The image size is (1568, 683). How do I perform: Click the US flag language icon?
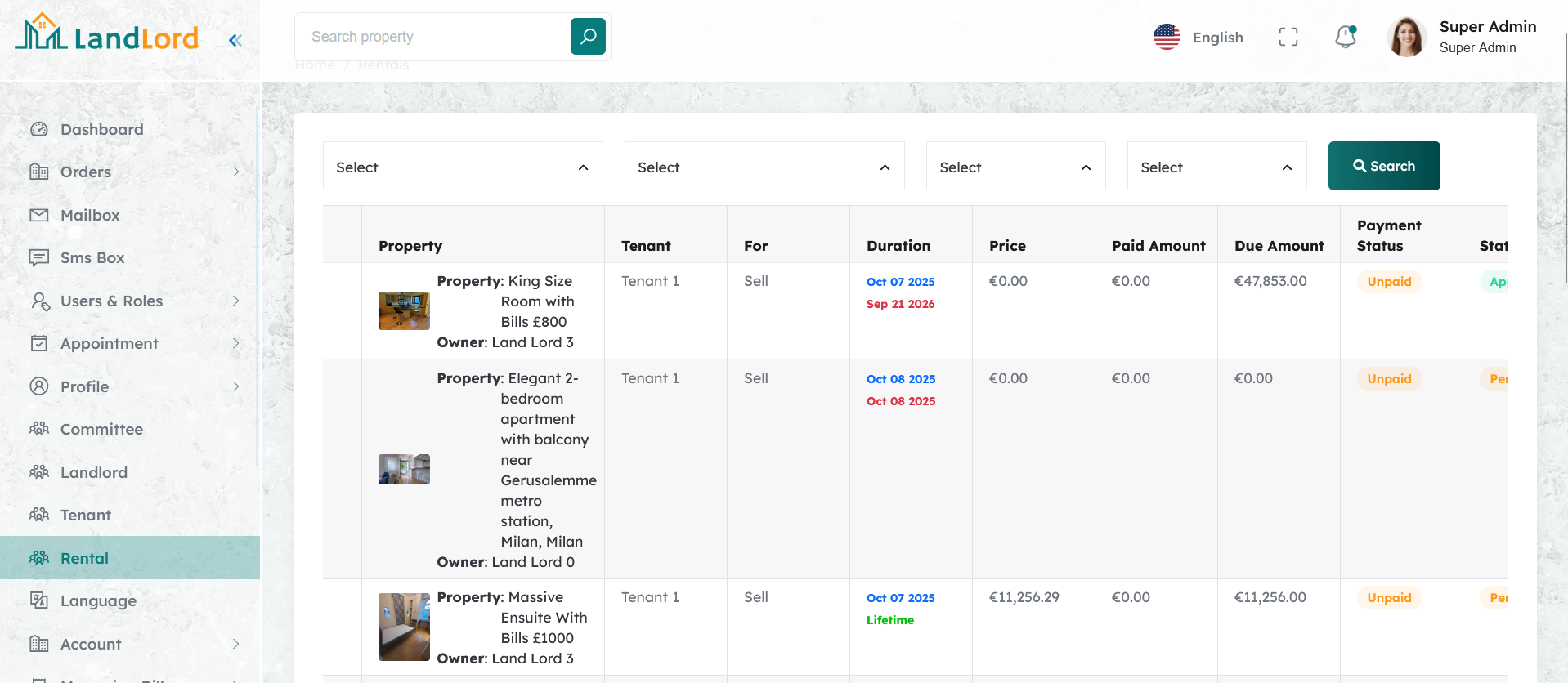click(x=1167, y=37)
